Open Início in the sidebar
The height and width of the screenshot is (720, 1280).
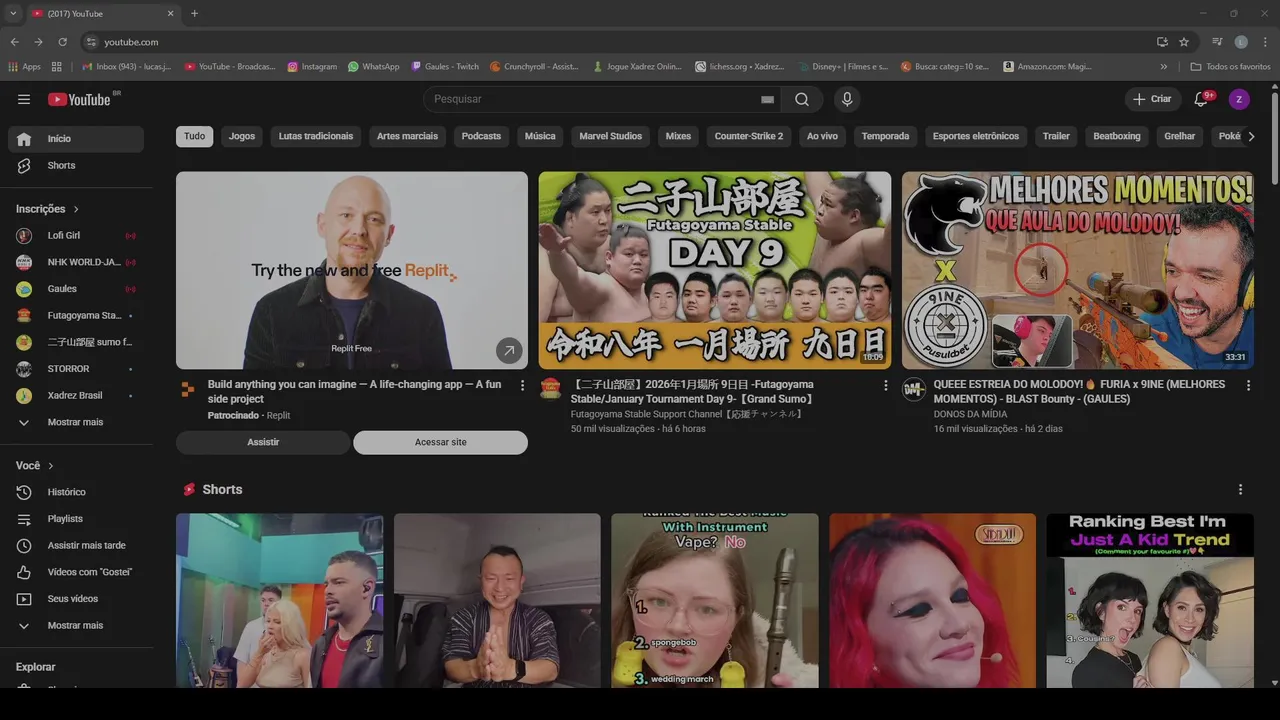tap(76, 139)
